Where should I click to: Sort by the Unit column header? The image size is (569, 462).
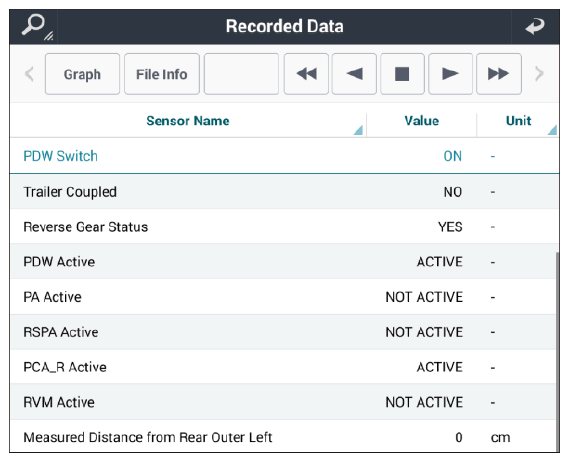click(x=518, y=121)
